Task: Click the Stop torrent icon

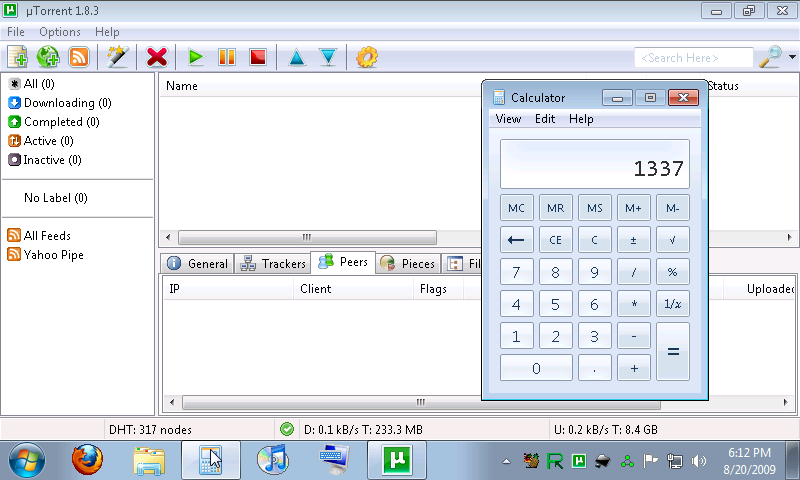Action: [x=257, y=57]
